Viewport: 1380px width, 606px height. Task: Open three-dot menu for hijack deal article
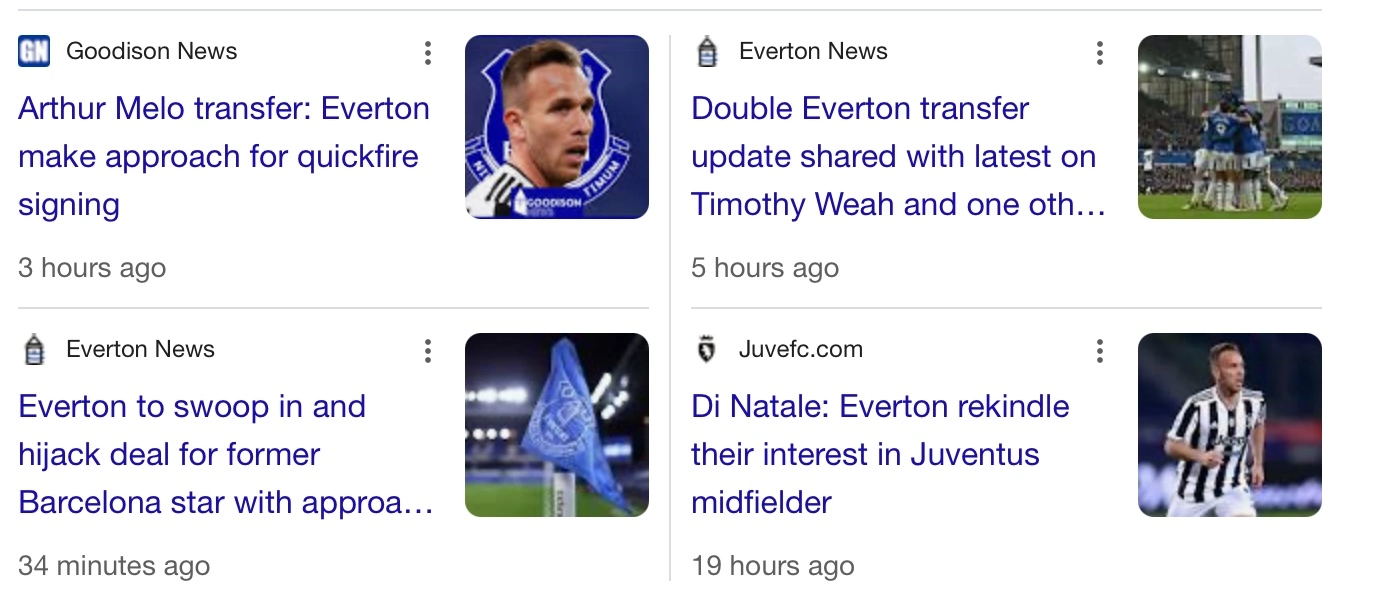click(x=427, y=351)
